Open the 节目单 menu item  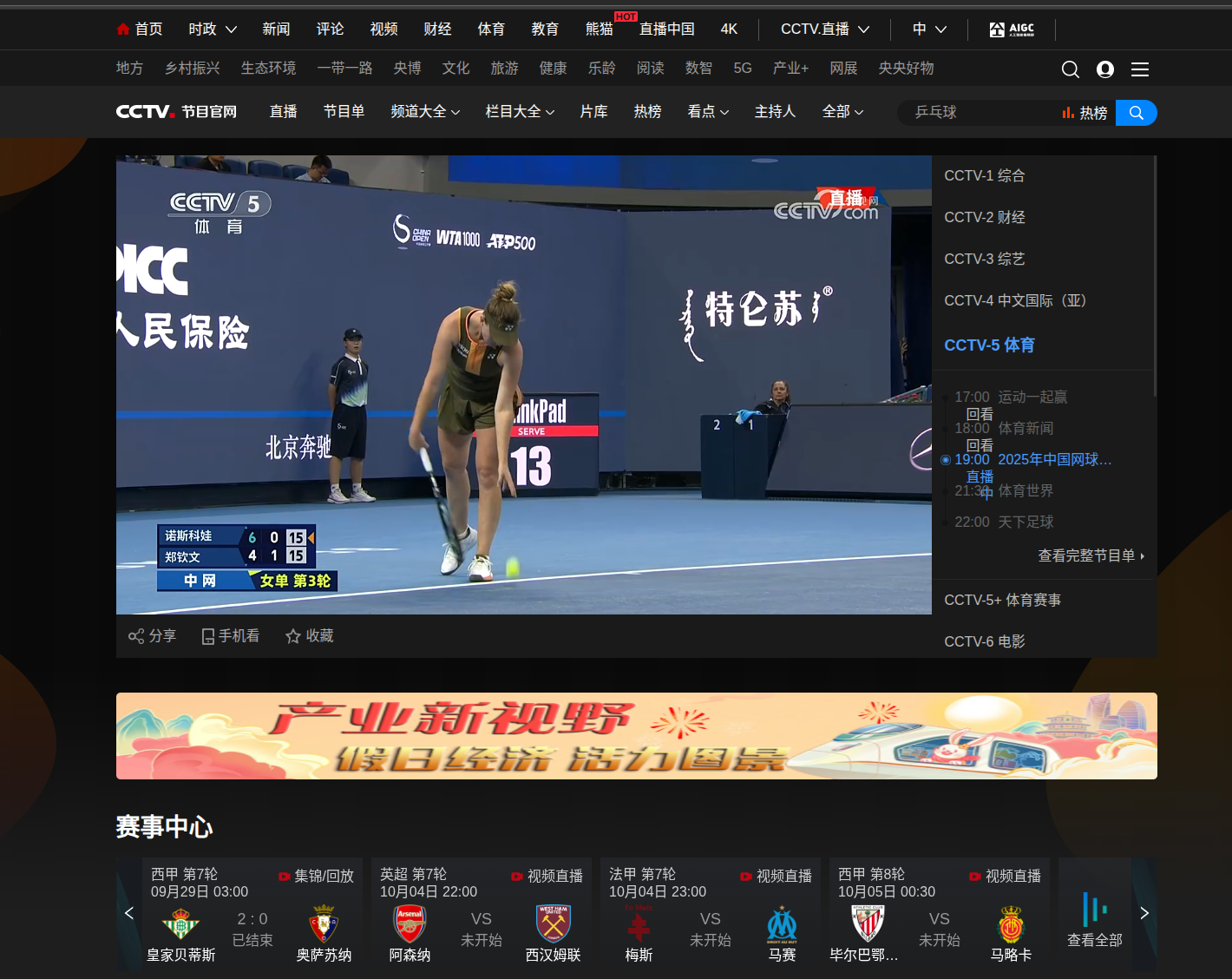point(344,112)
